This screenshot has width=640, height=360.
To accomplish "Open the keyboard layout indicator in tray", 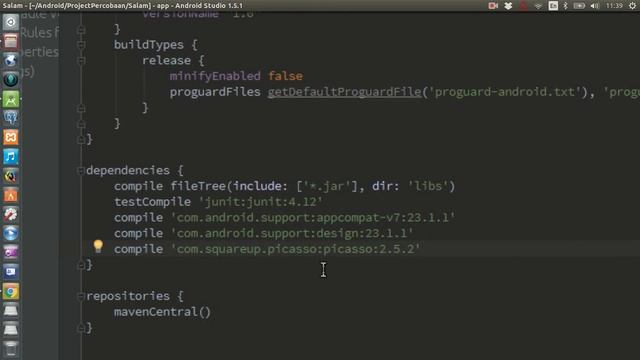I will [553, 6].
